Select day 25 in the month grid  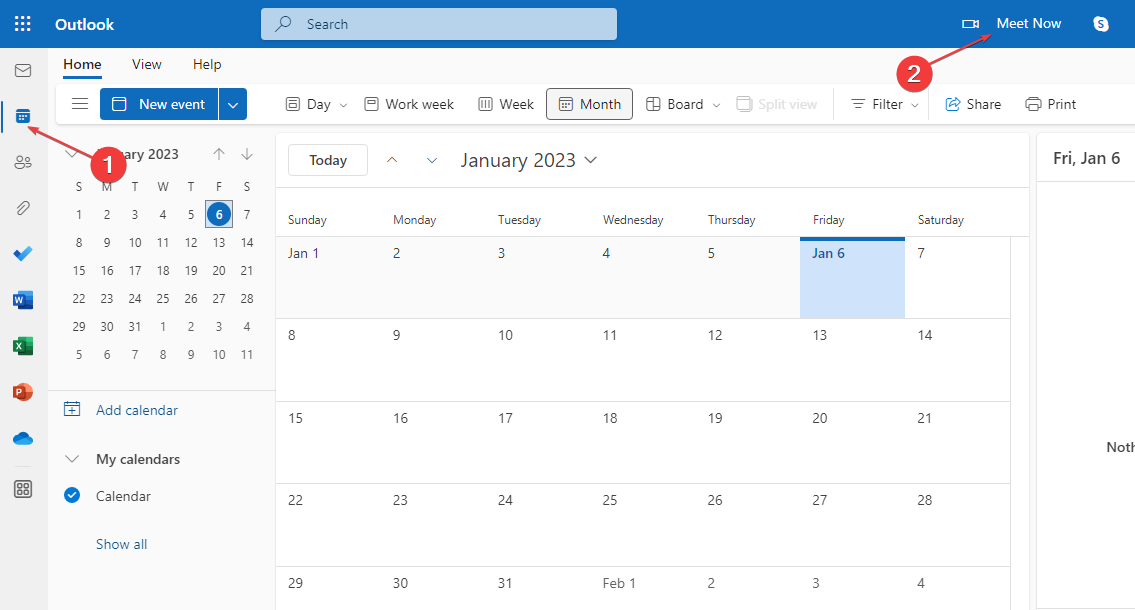pos(643,525)
